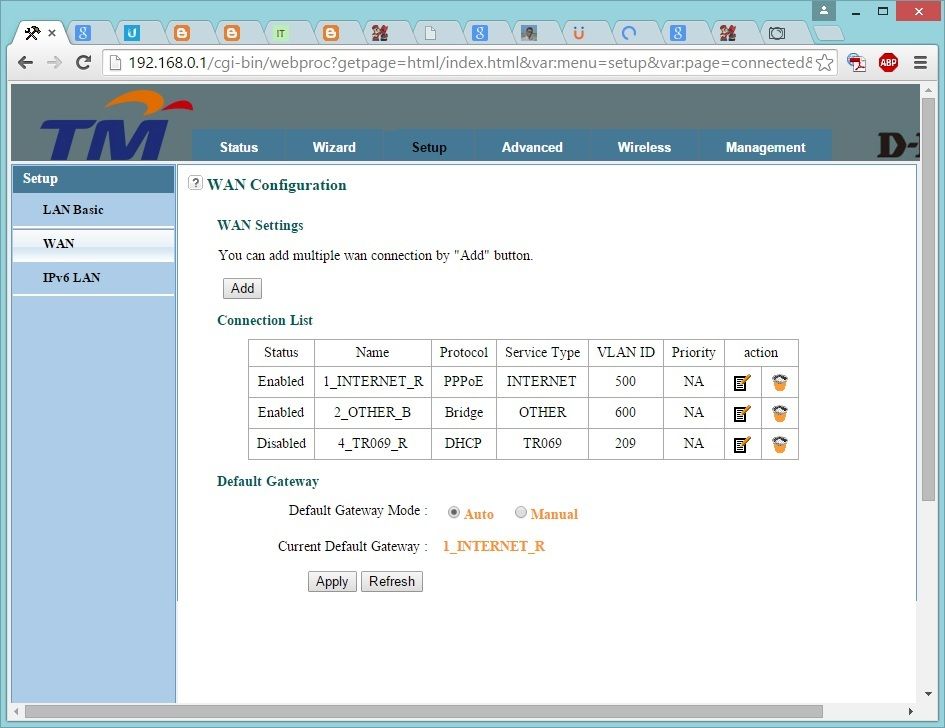Edit the 2_OTHER_B bridge connection
This screenshot has width=945, height=728.
coord(742,413)
